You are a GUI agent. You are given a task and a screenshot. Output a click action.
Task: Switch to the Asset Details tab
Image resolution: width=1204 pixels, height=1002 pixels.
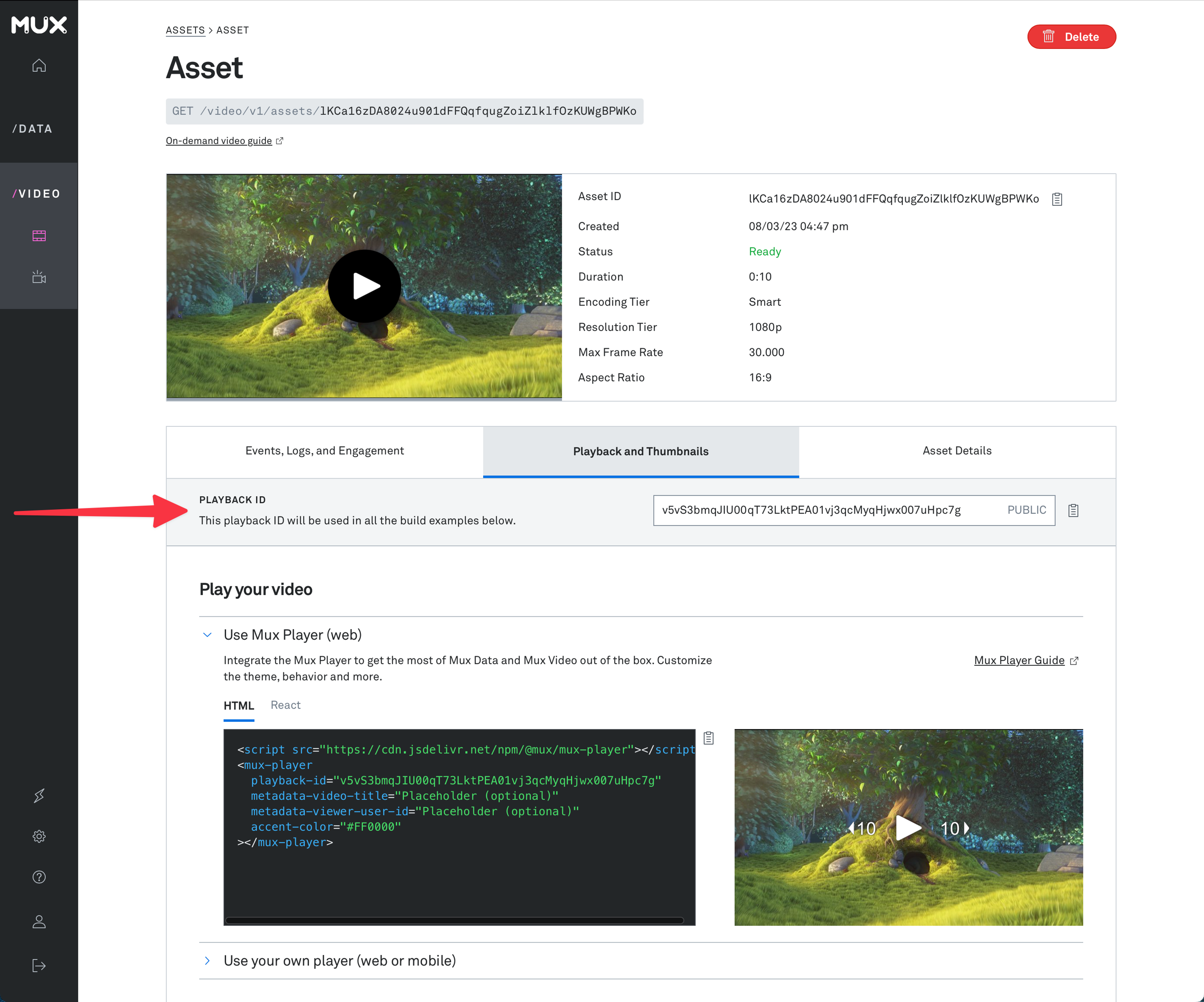click(x=956, y=451)
